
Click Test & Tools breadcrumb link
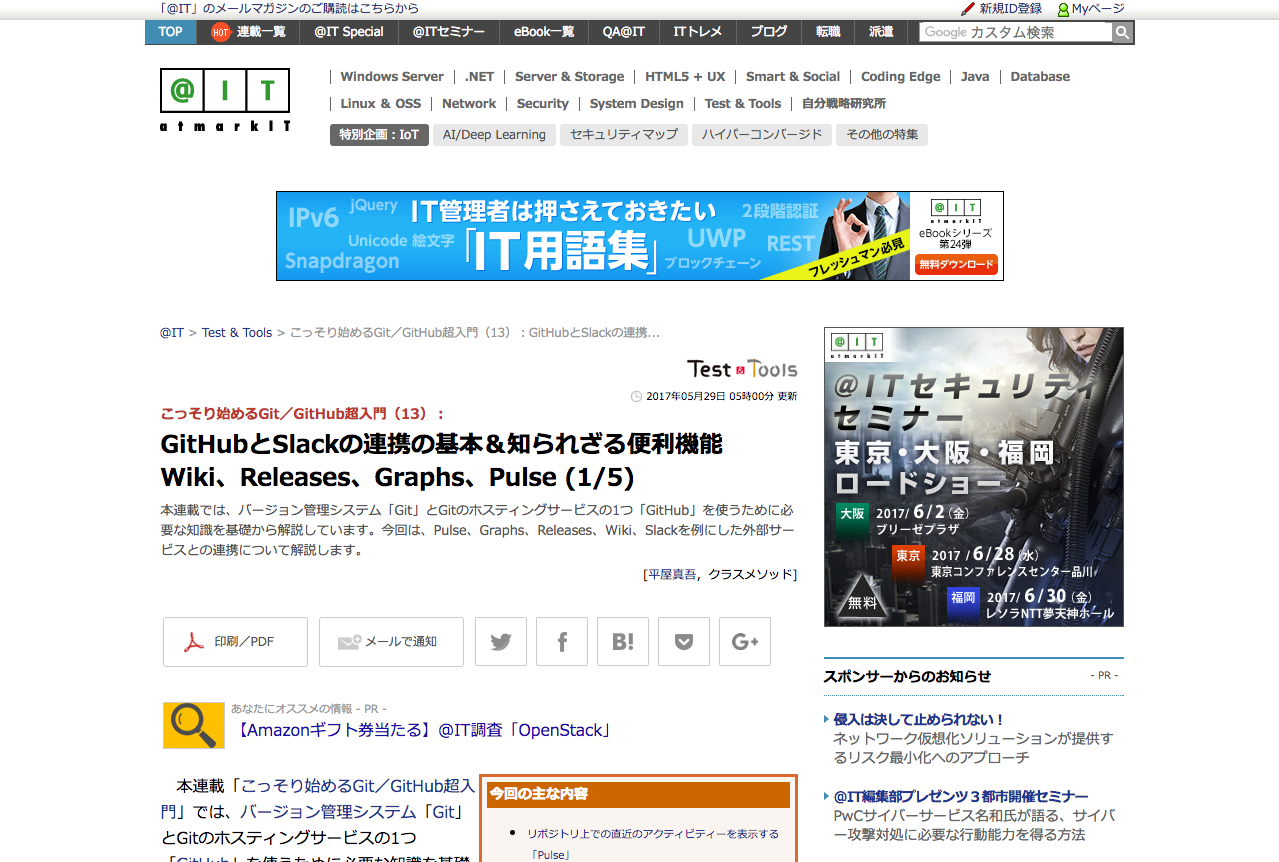(237, 333)
